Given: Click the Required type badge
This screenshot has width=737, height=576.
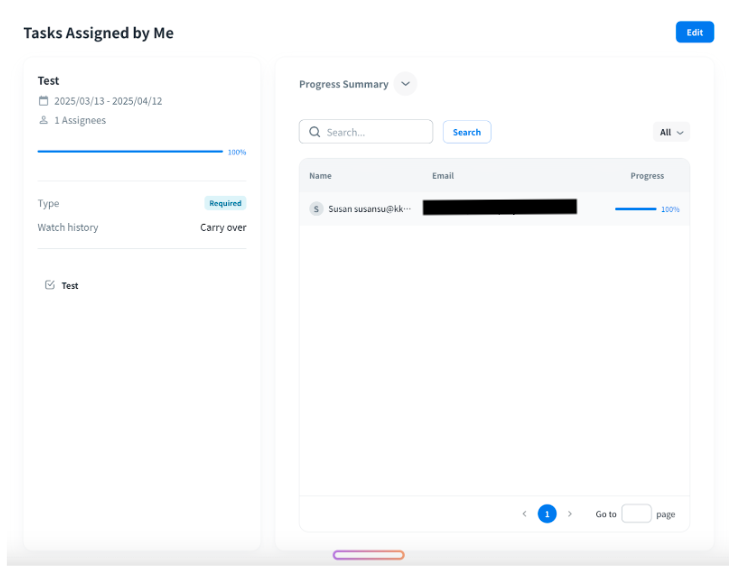Looking at the screenshot, I should (225, 203).
